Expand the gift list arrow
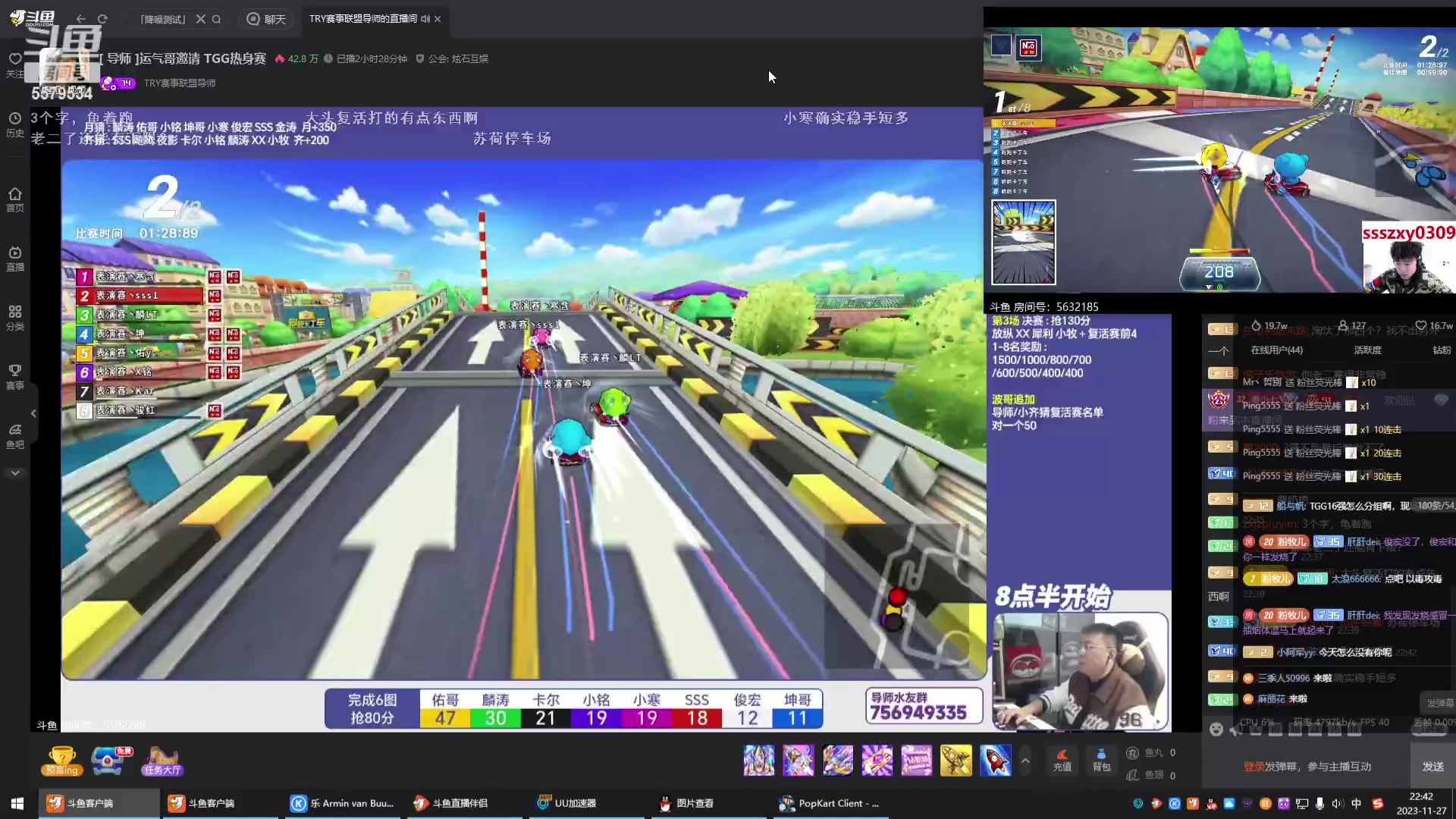1456x819 pixels. click(1025, 761)
